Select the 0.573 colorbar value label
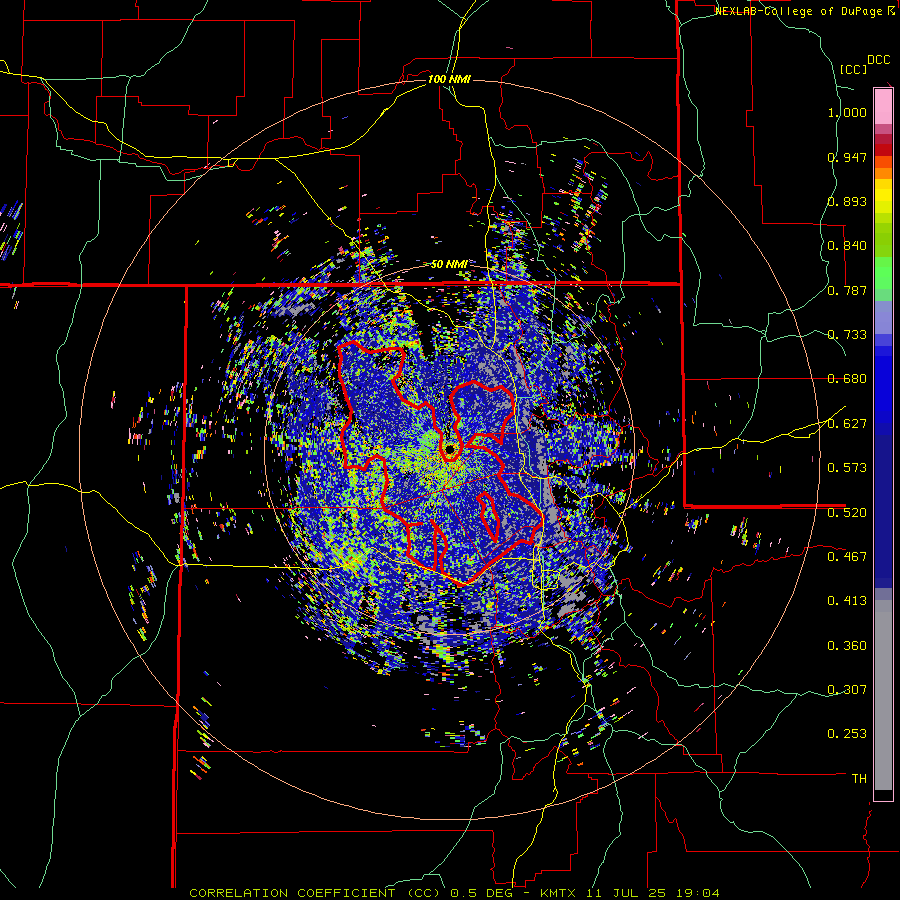 tap(847, 468)
